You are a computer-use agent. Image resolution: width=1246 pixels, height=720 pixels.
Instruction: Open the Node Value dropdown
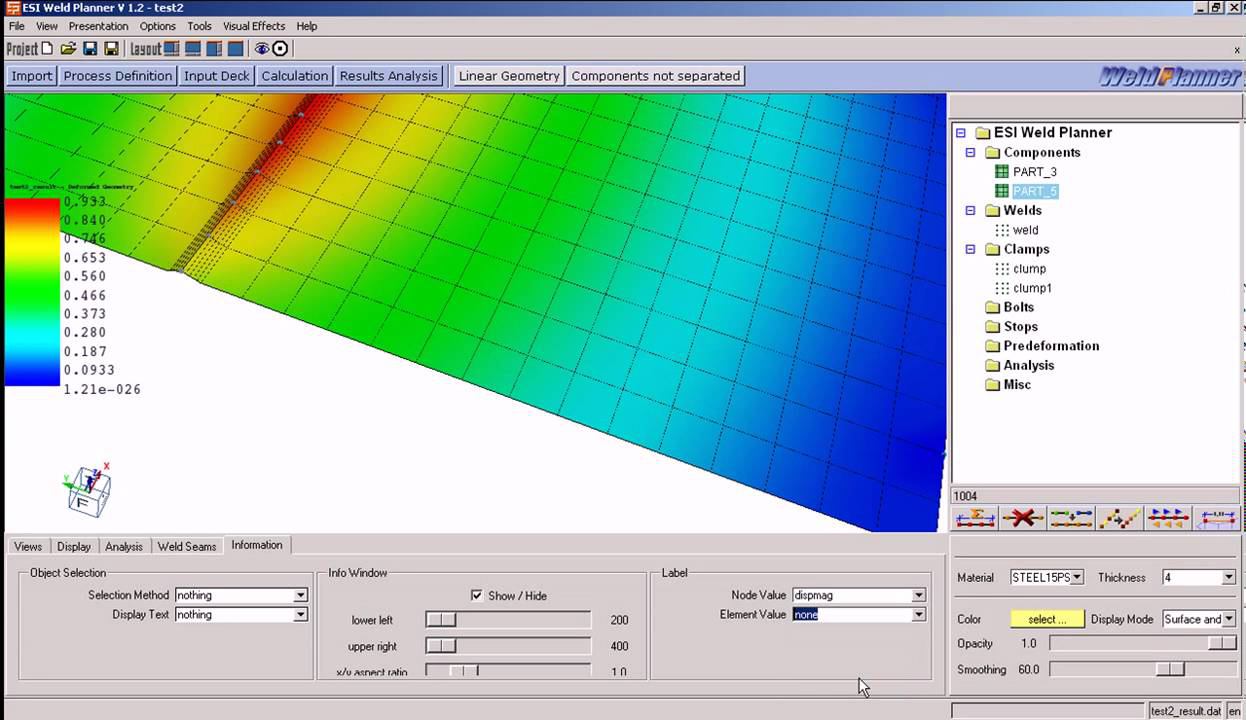(x=918, y=595)
